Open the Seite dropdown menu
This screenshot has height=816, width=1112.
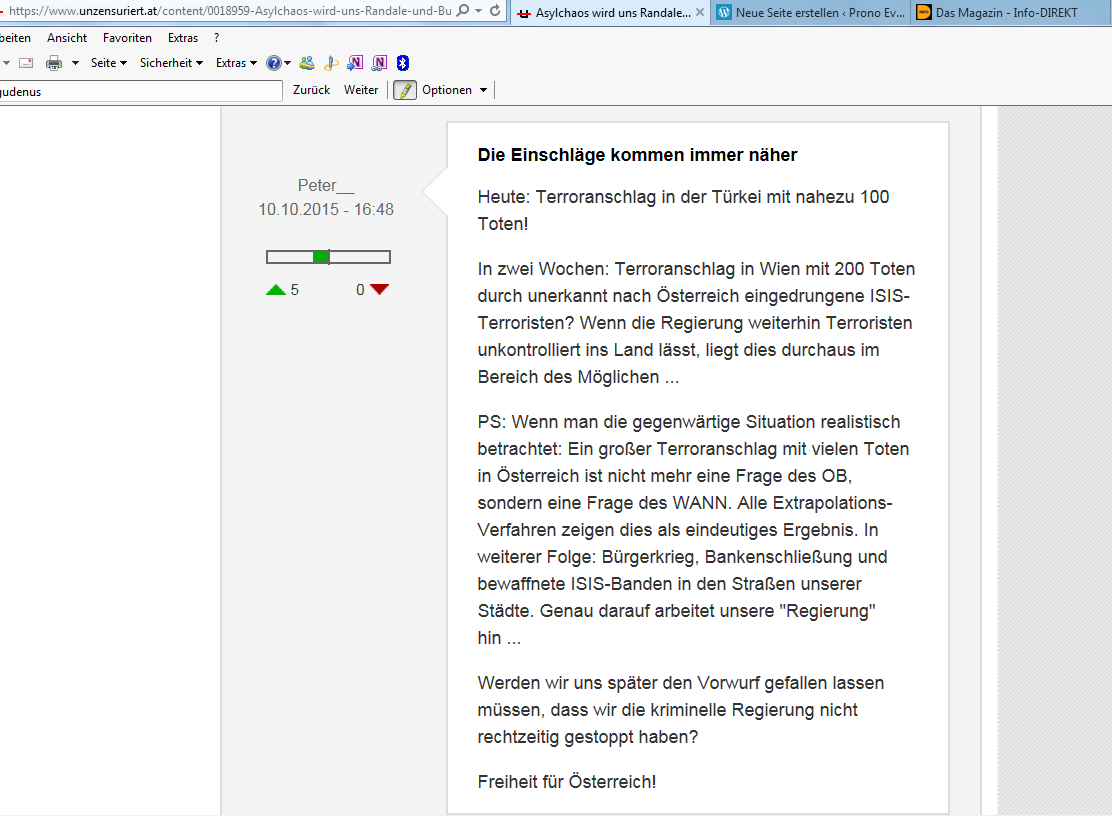click(108, 63)
